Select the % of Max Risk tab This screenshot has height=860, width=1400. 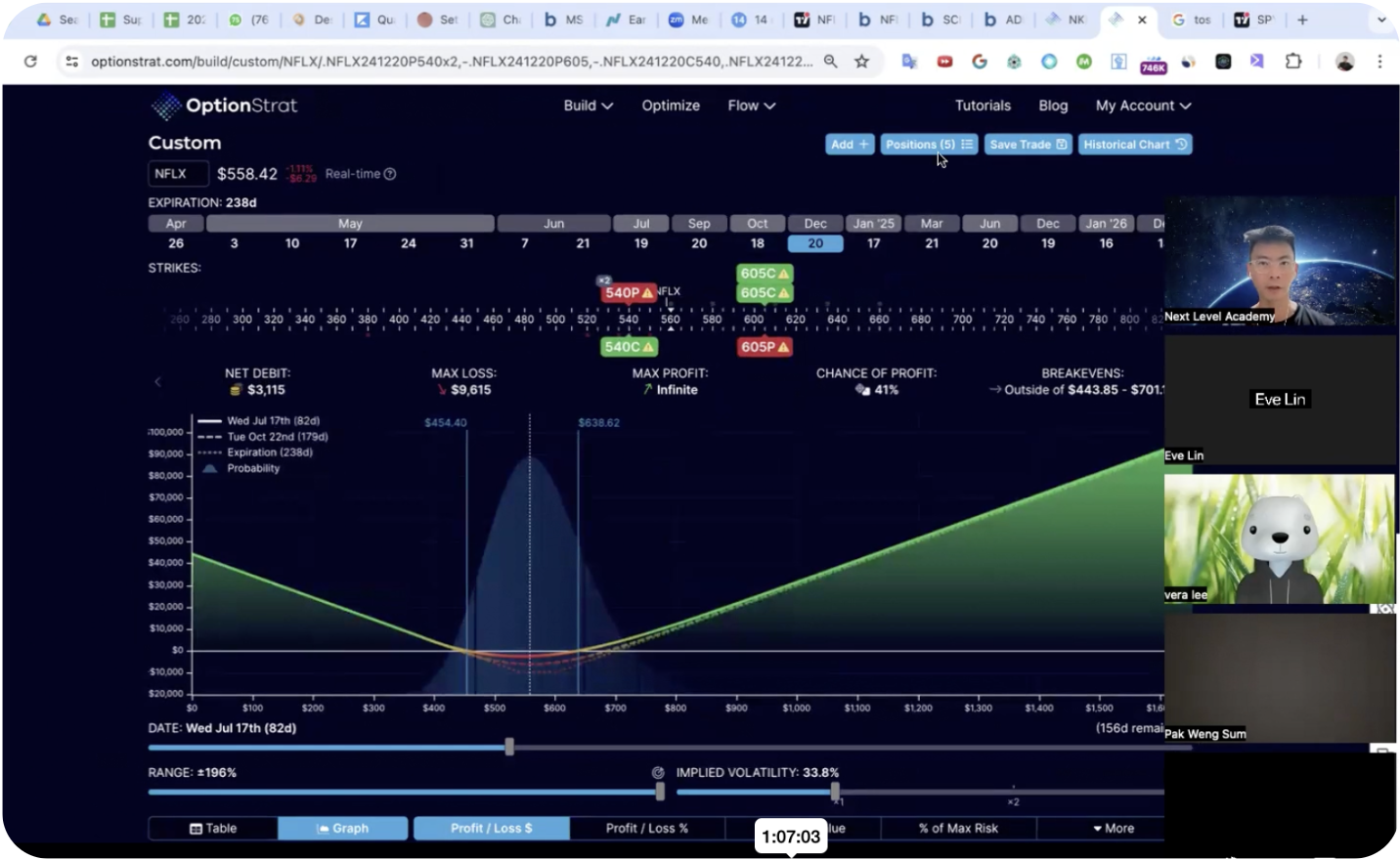click(958, 828)
